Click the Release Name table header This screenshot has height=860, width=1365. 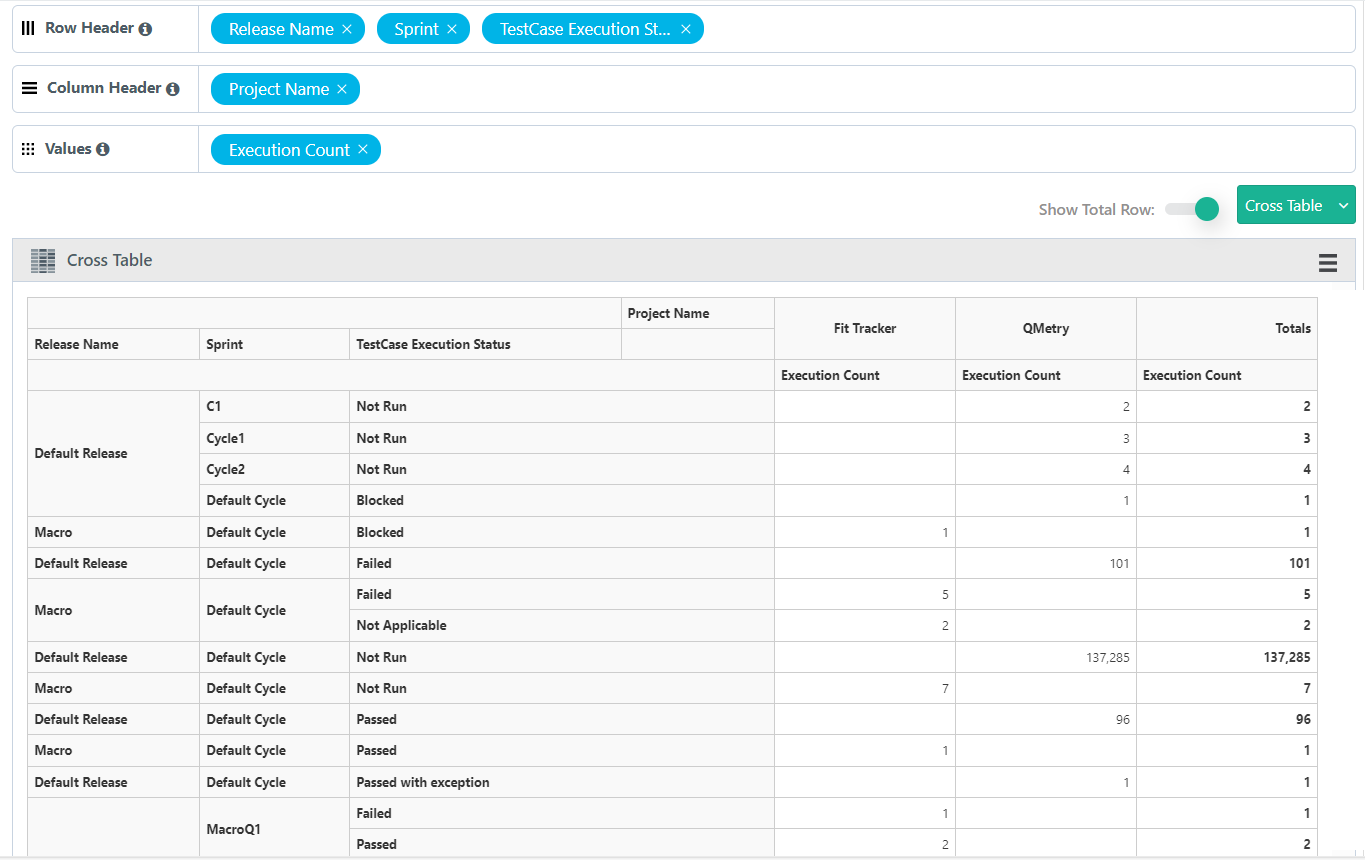point(77,344)
